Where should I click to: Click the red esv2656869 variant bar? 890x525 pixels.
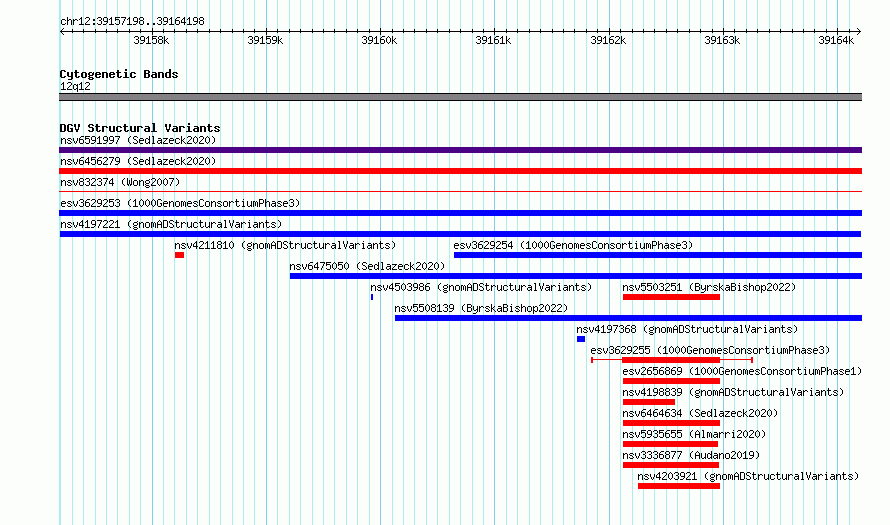point(671,381)
